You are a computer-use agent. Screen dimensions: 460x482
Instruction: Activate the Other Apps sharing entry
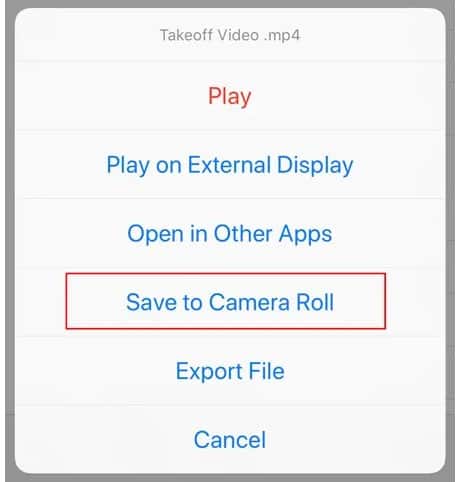[x=230, y=234]
